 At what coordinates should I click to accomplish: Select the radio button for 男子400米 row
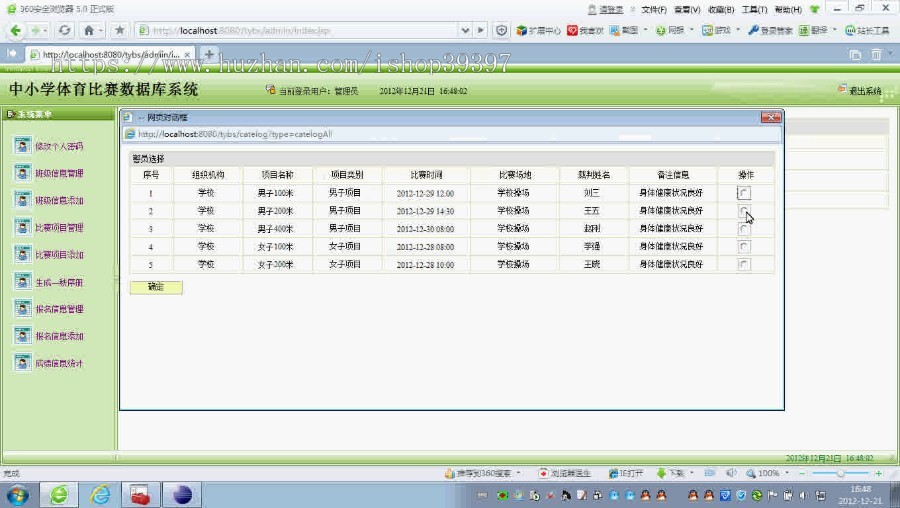744,229
